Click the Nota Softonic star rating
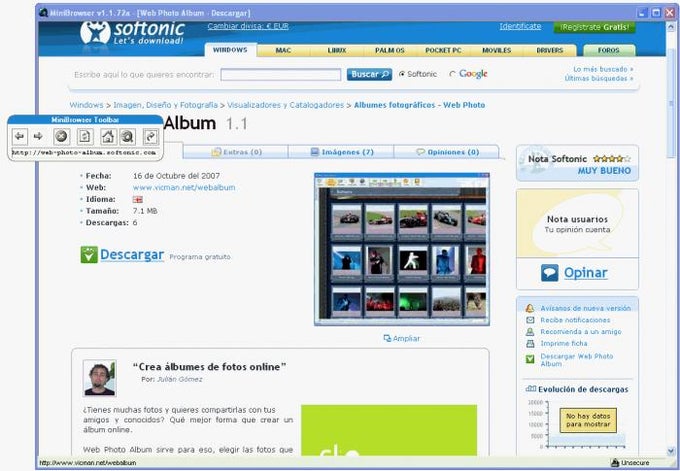The height and width of the screenshot is (471, 680). (612, 159)
